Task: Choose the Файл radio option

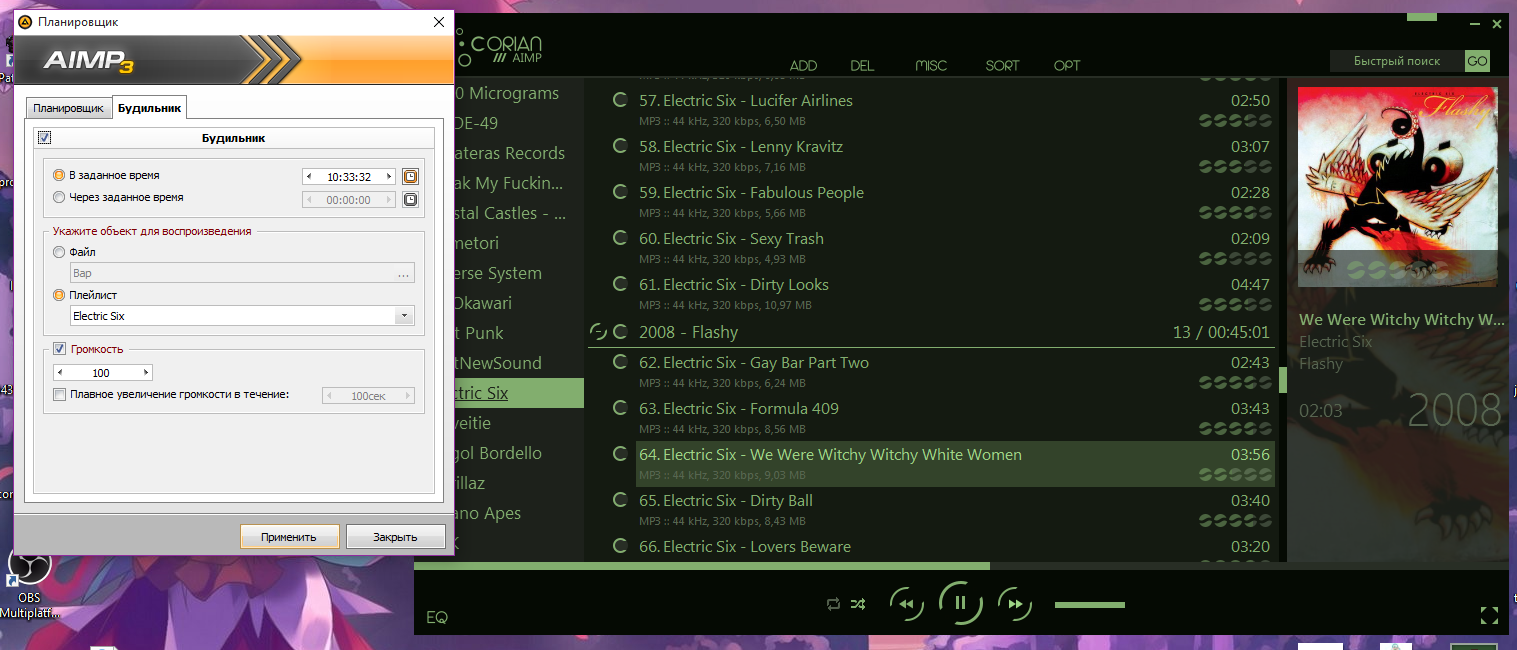Action: pos(60,253)
